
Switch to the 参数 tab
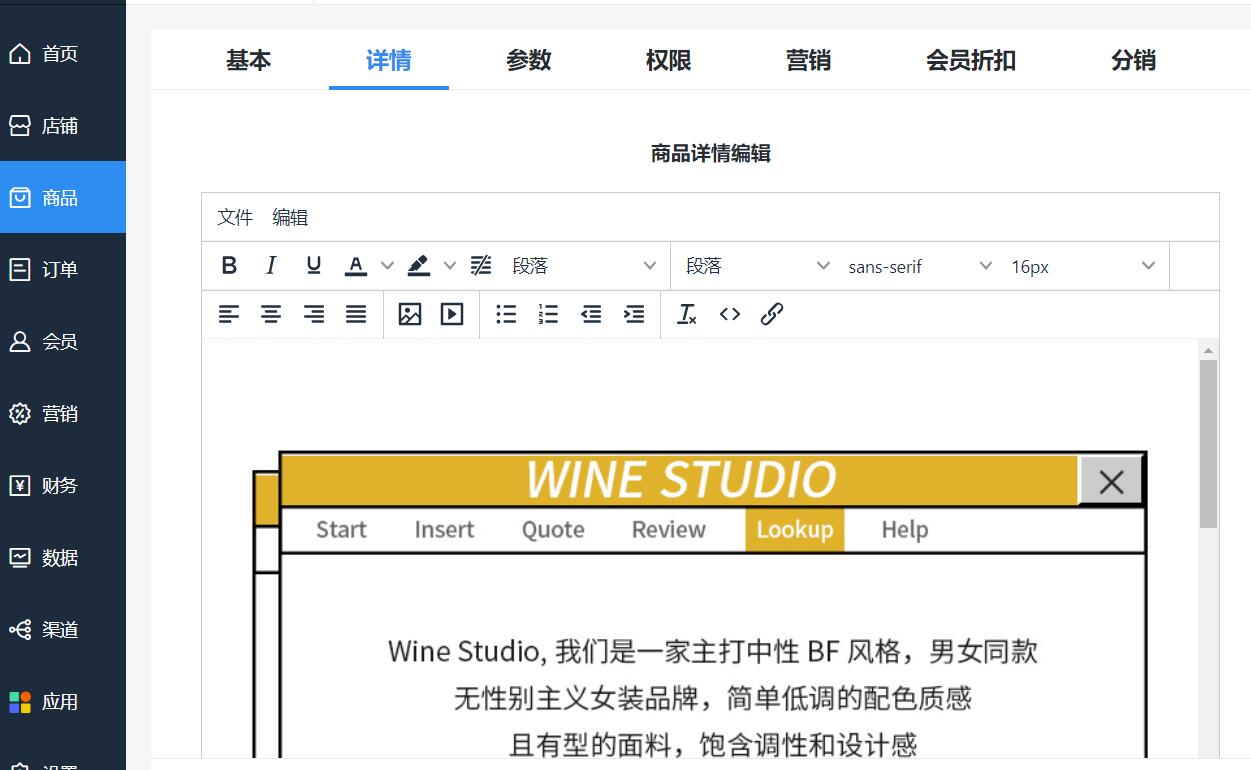coord(529,60)
